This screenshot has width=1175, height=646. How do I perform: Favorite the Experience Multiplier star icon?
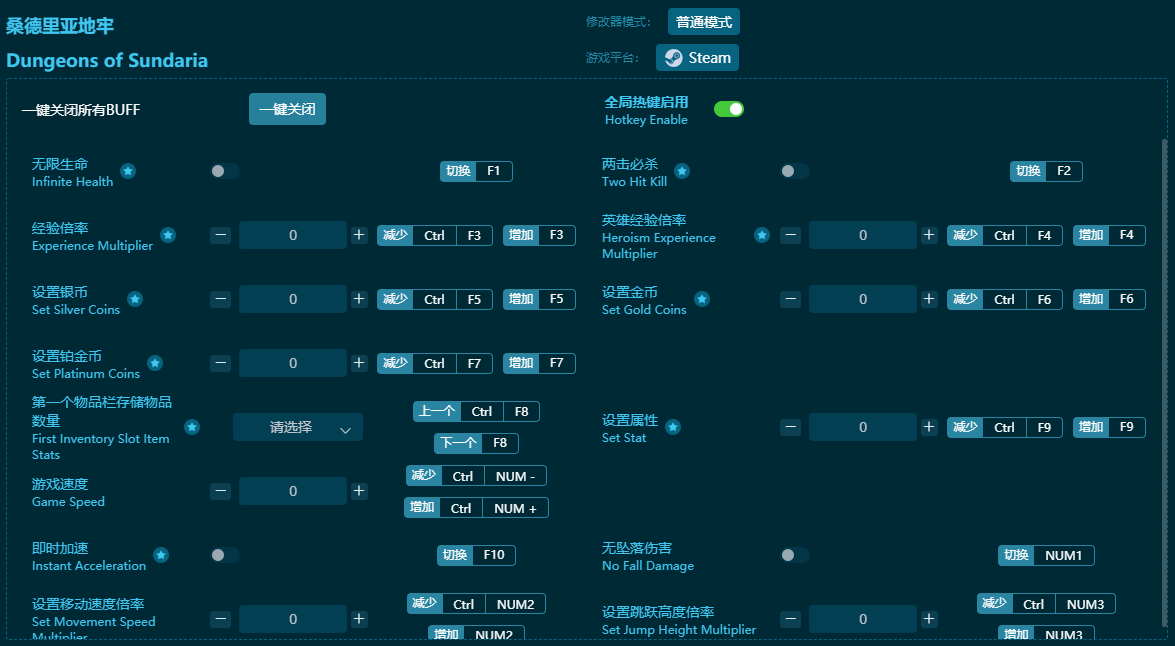click(x=168, y=235)
